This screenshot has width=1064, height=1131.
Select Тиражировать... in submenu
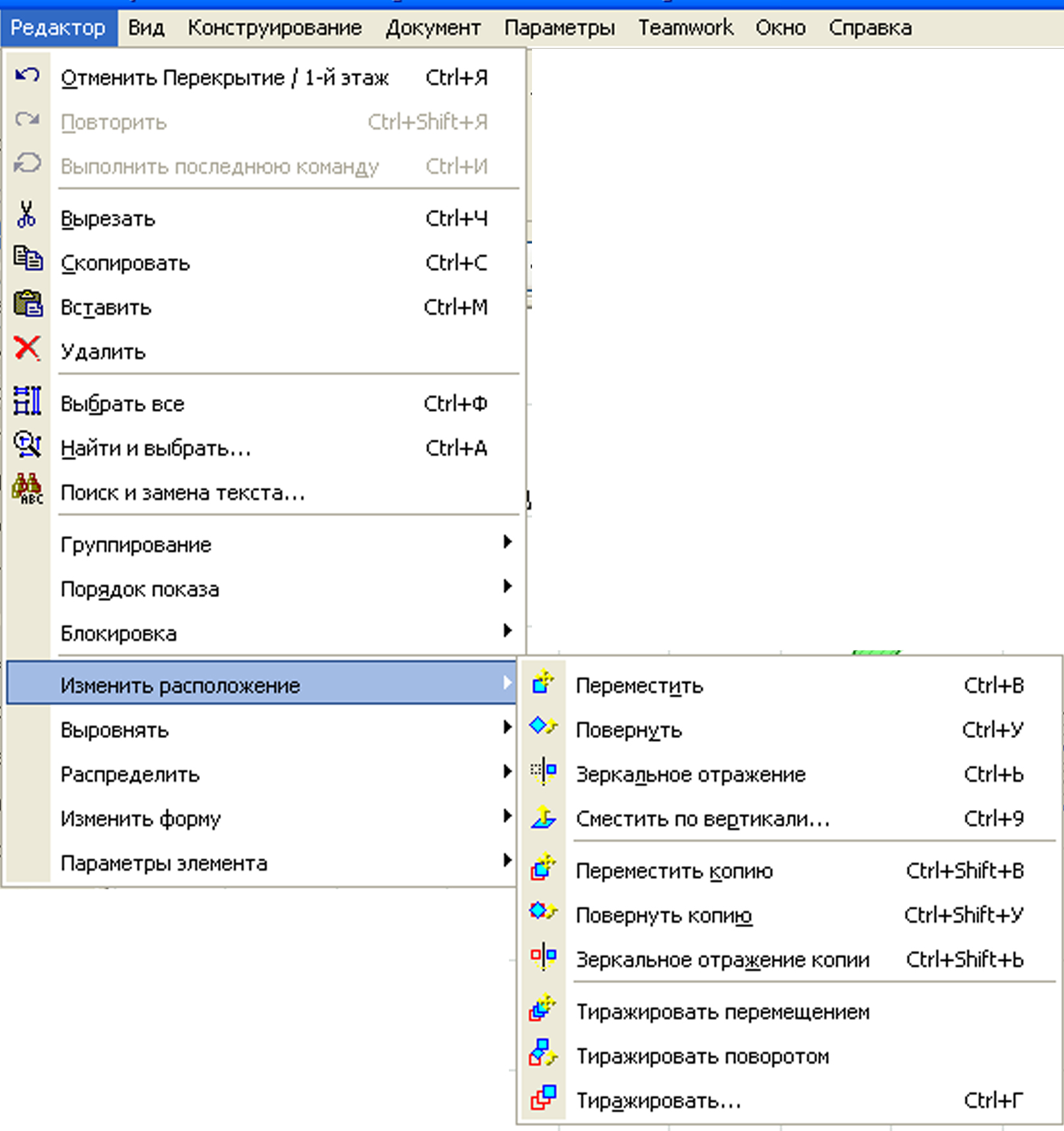[791, 1101]
